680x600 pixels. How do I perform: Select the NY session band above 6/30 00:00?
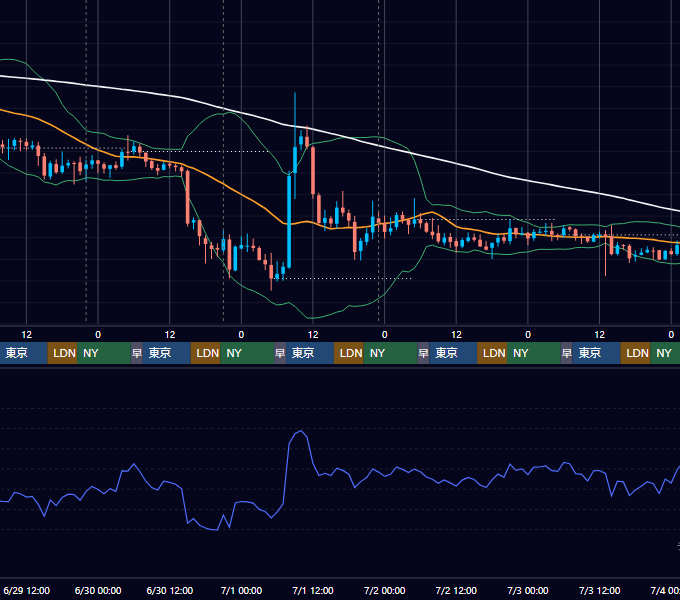104,353
